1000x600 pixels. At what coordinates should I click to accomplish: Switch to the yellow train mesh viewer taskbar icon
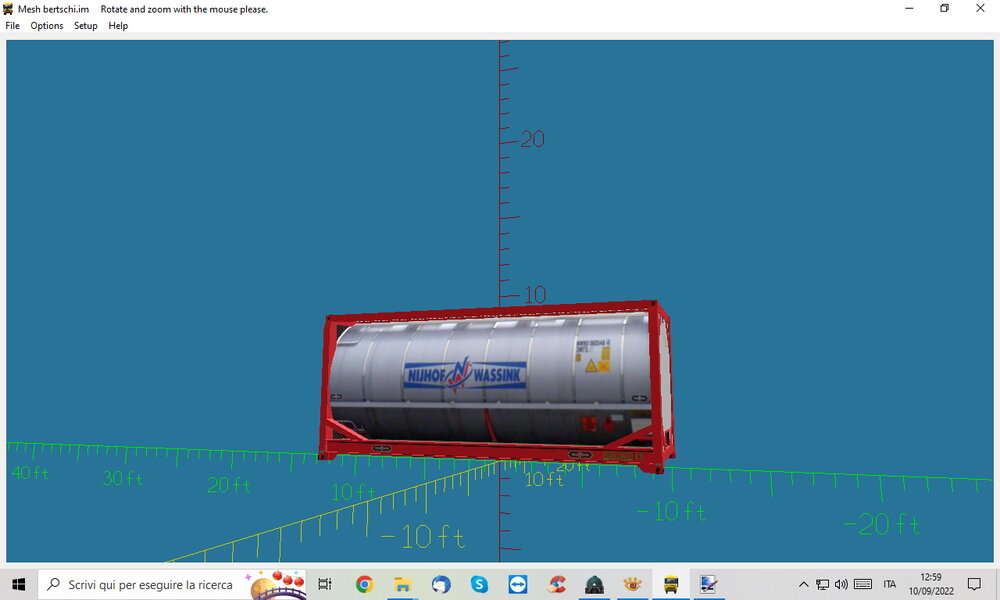click(671, 584)
